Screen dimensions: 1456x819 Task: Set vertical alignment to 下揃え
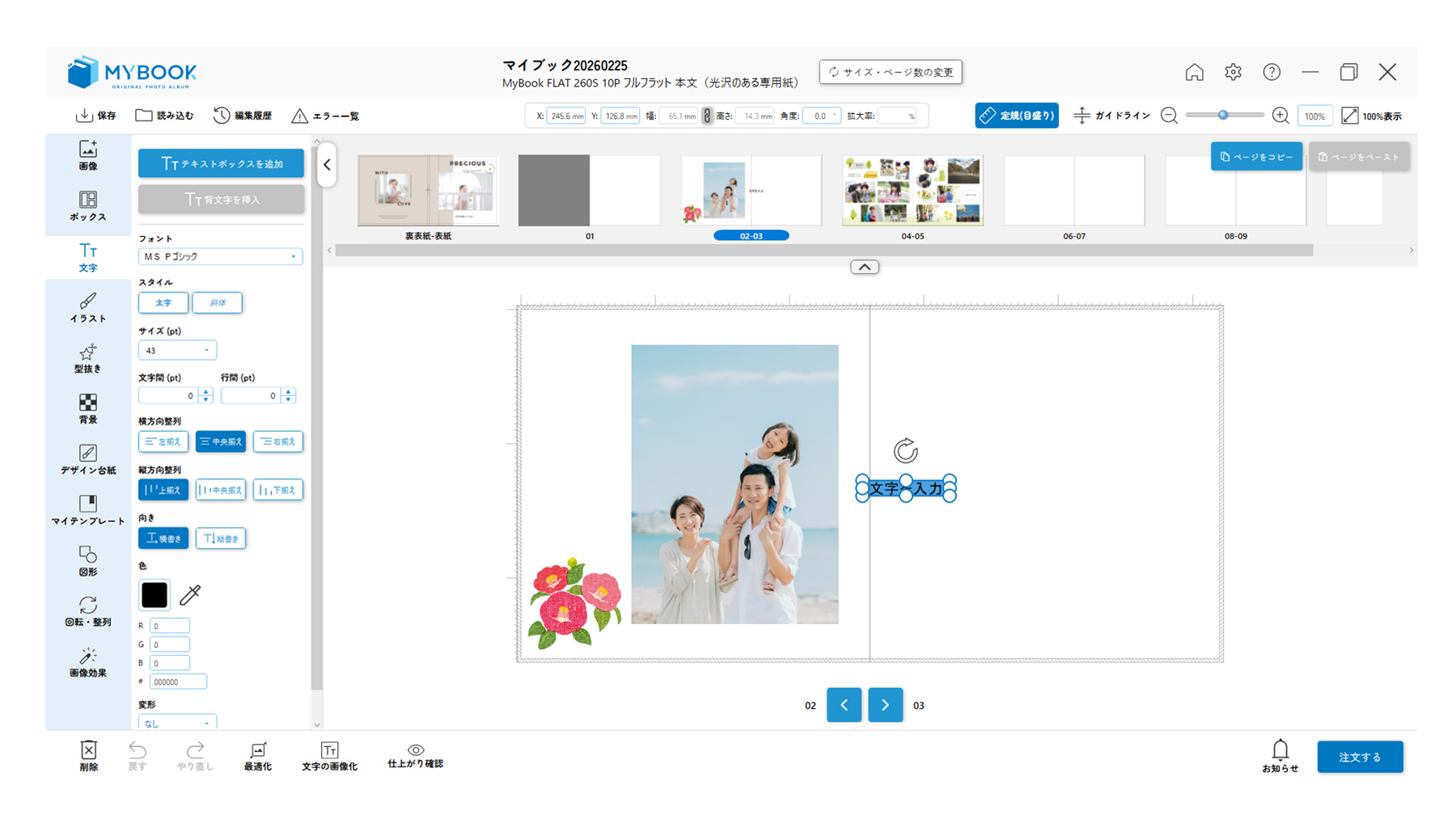(278, 490)
